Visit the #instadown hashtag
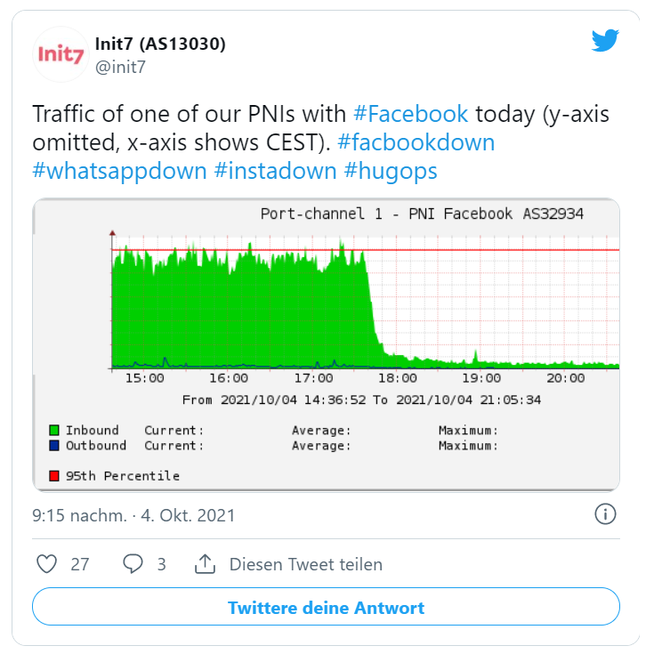Image resolution: width=654 pixels, height=654 pixels. [275, 171]
